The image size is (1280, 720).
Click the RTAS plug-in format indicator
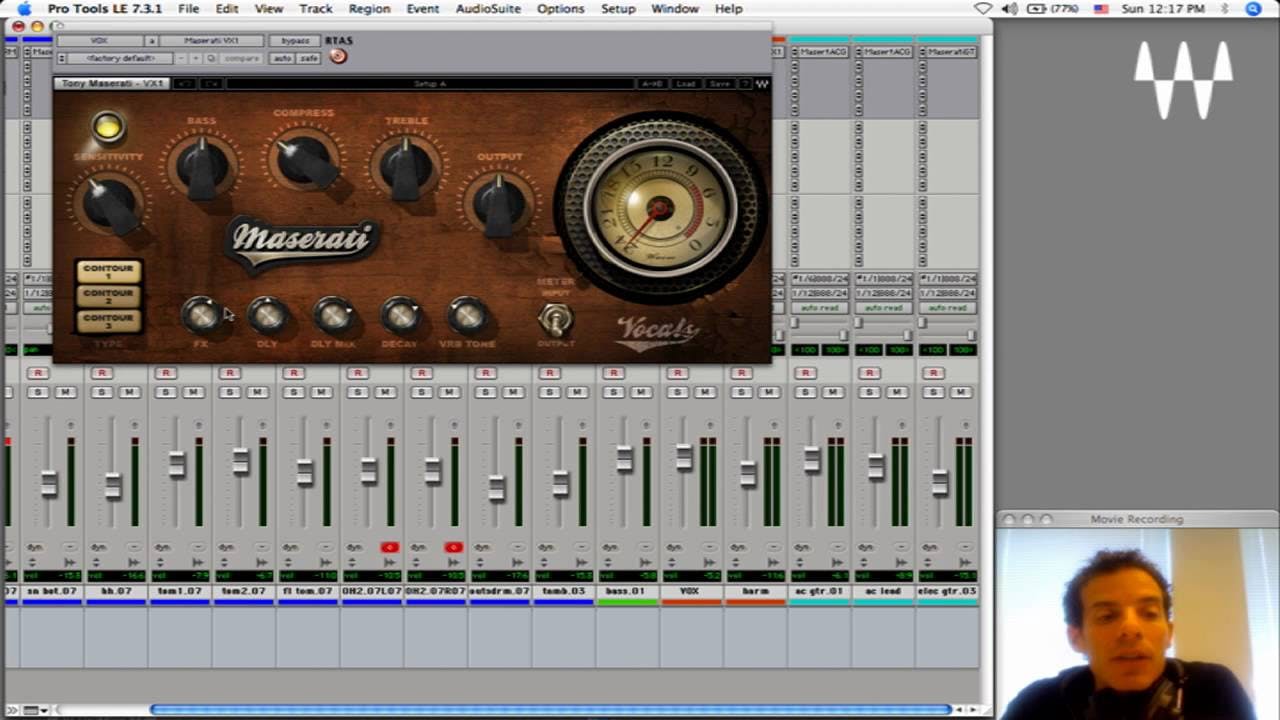click(x=337, y=40)
